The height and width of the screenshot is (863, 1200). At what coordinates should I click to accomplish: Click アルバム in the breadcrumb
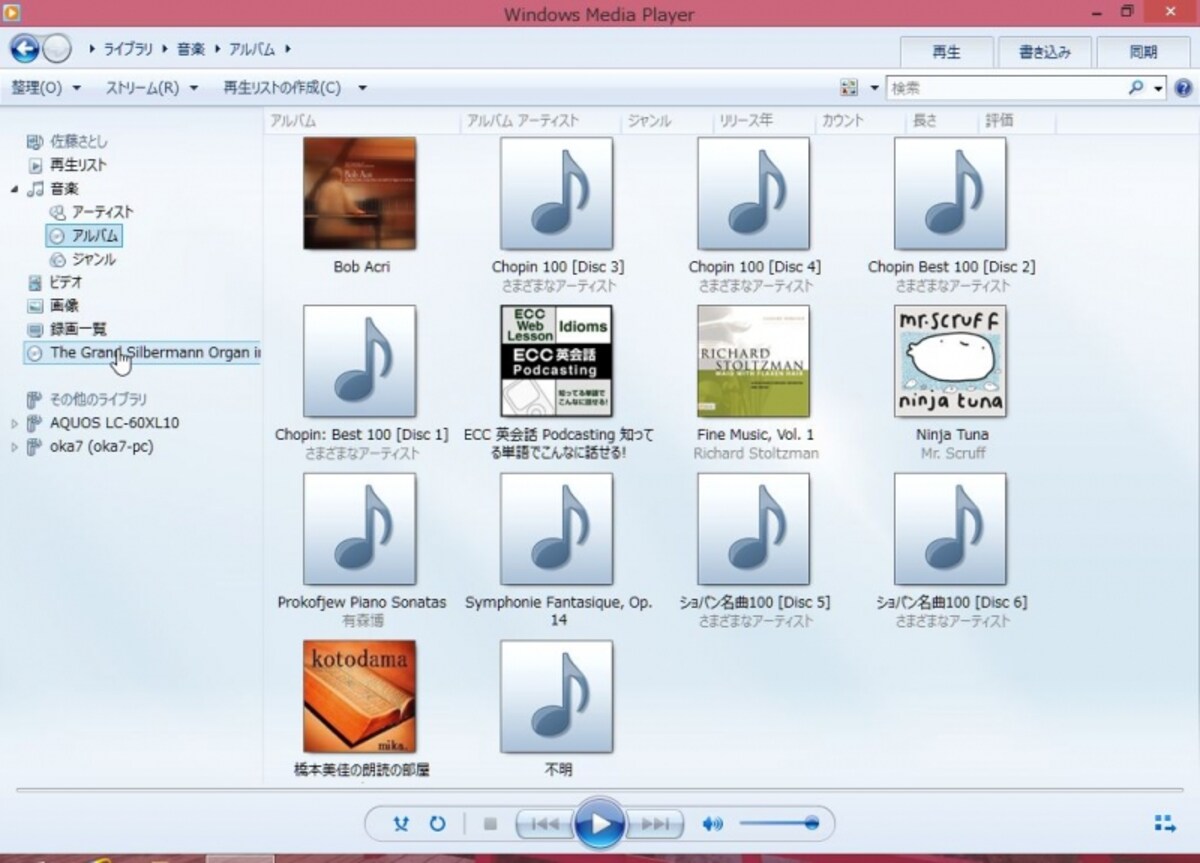coord(253,48)
